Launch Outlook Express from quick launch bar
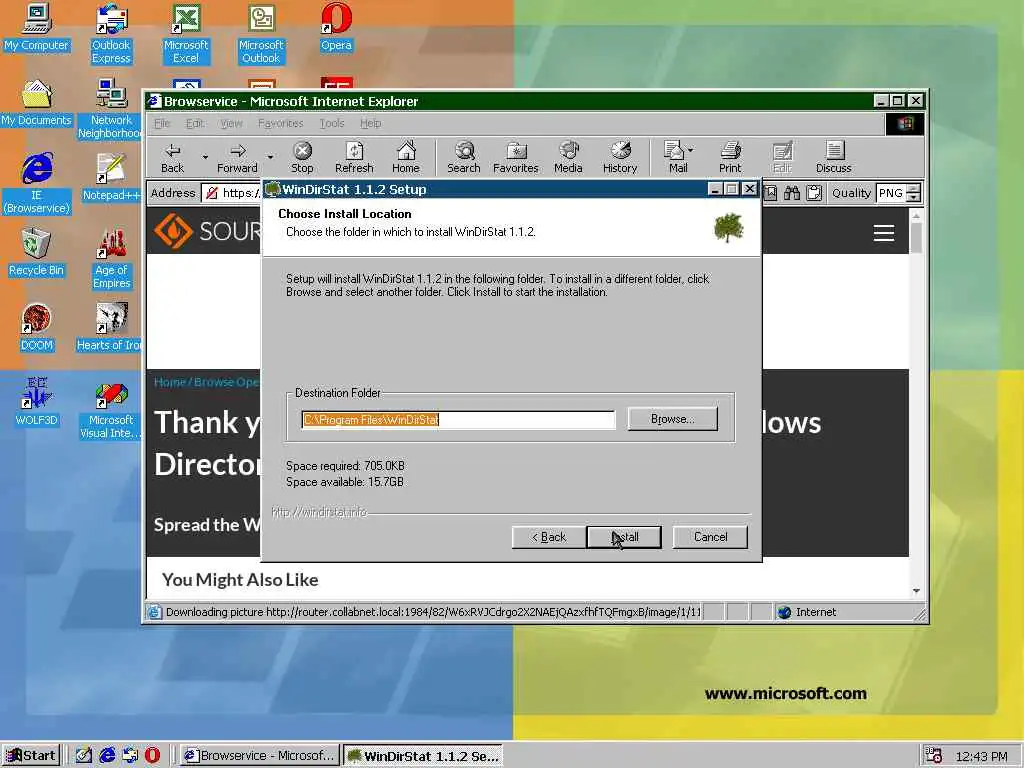This screenshot has width=1024, height=768. [130, 756]
